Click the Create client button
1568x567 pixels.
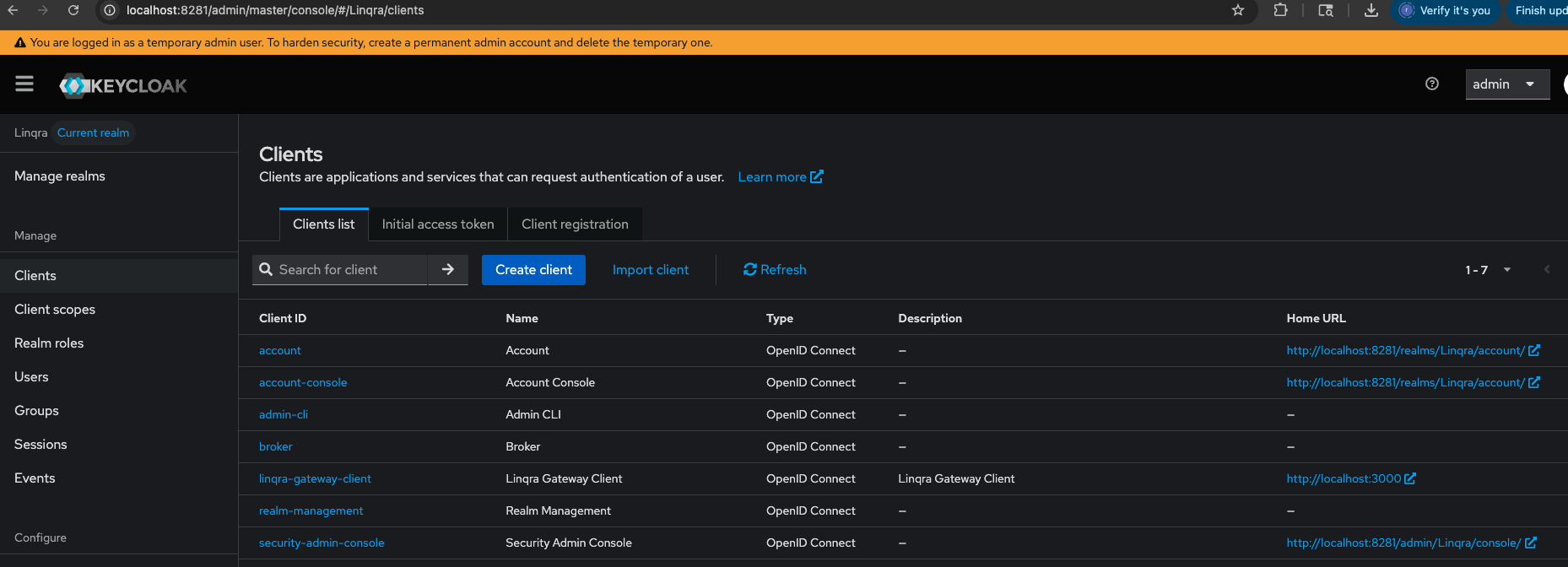click(x=533, y=270)
